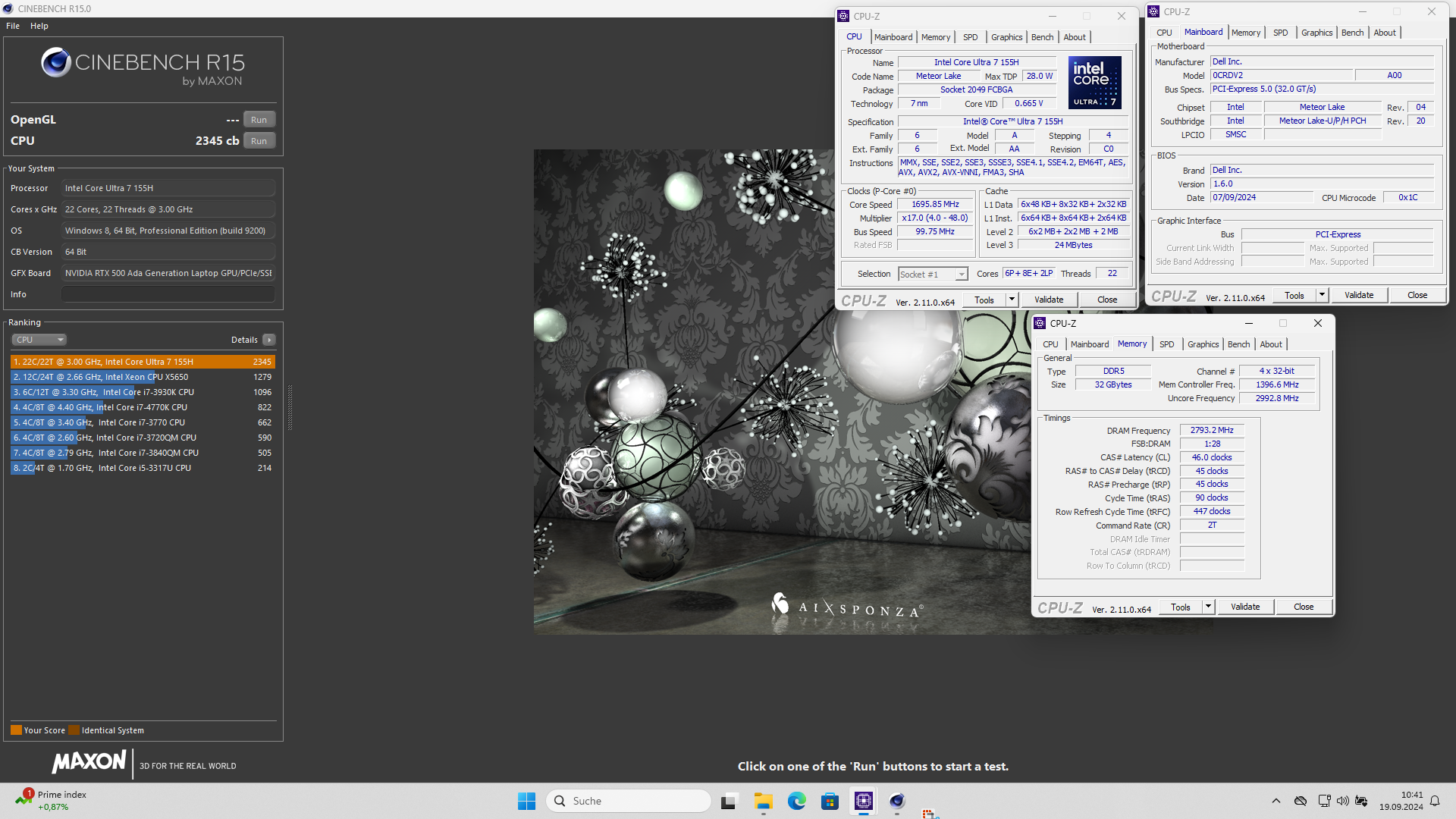Show hidden system tray icons

pyautogui.click(x=1276, y=801)
